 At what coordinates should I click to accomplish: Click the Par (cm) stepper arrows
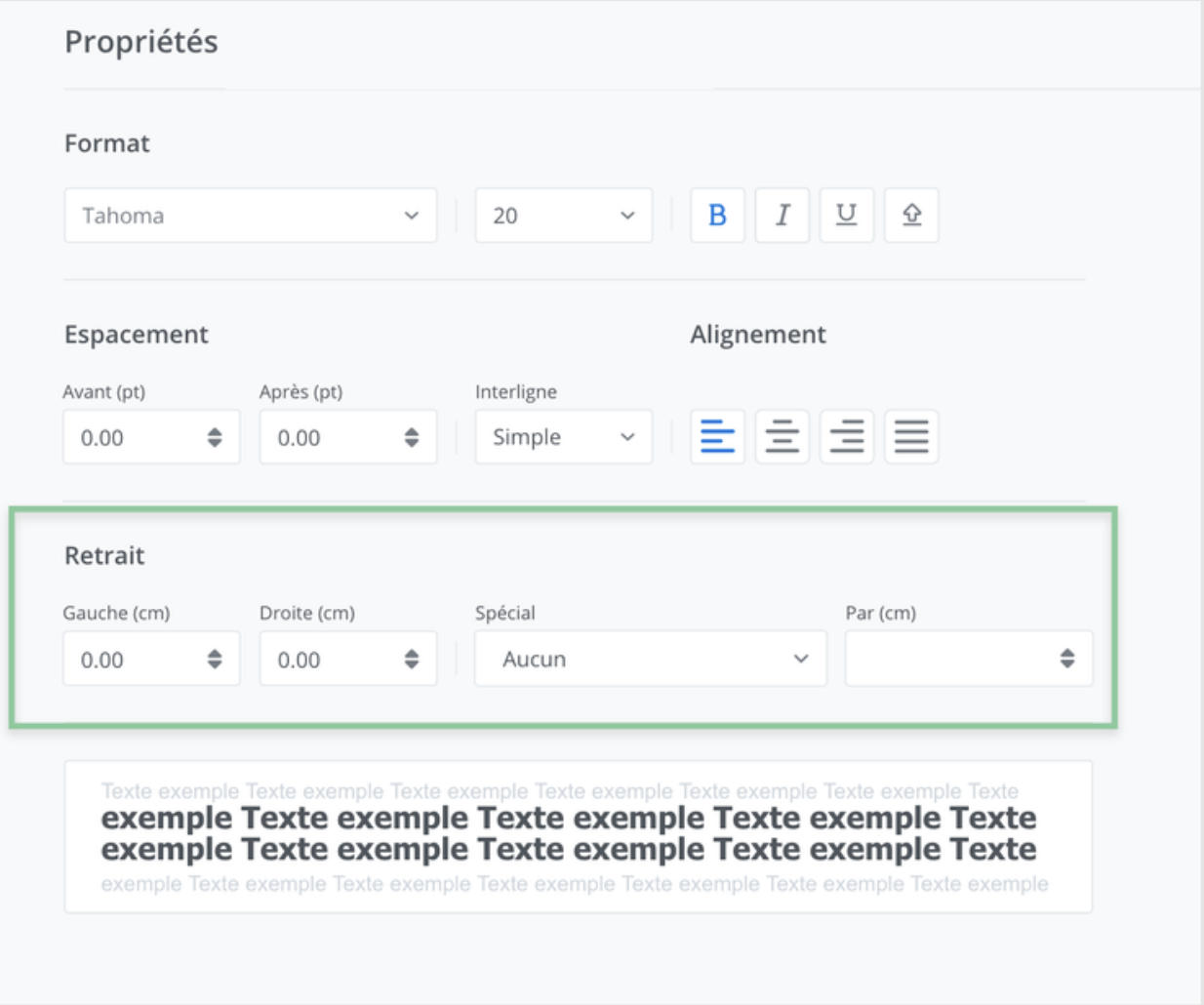tap(1067, 659)
